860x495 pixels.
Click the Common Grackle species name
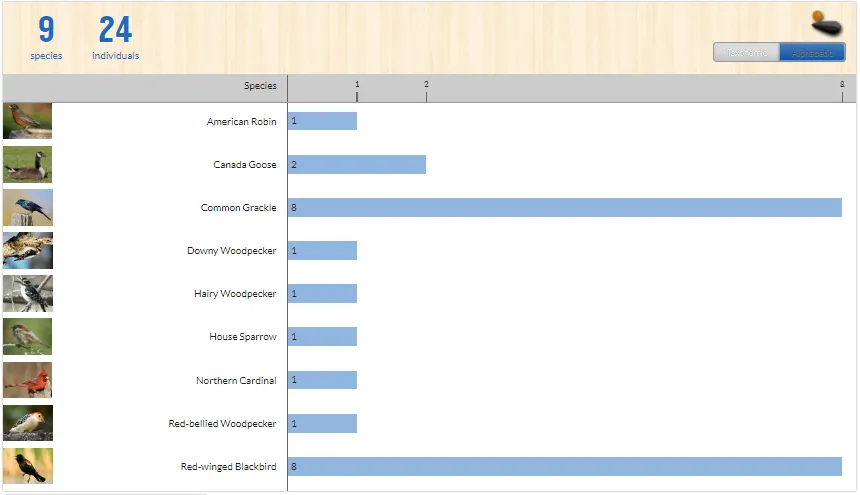tap(239, 207)
